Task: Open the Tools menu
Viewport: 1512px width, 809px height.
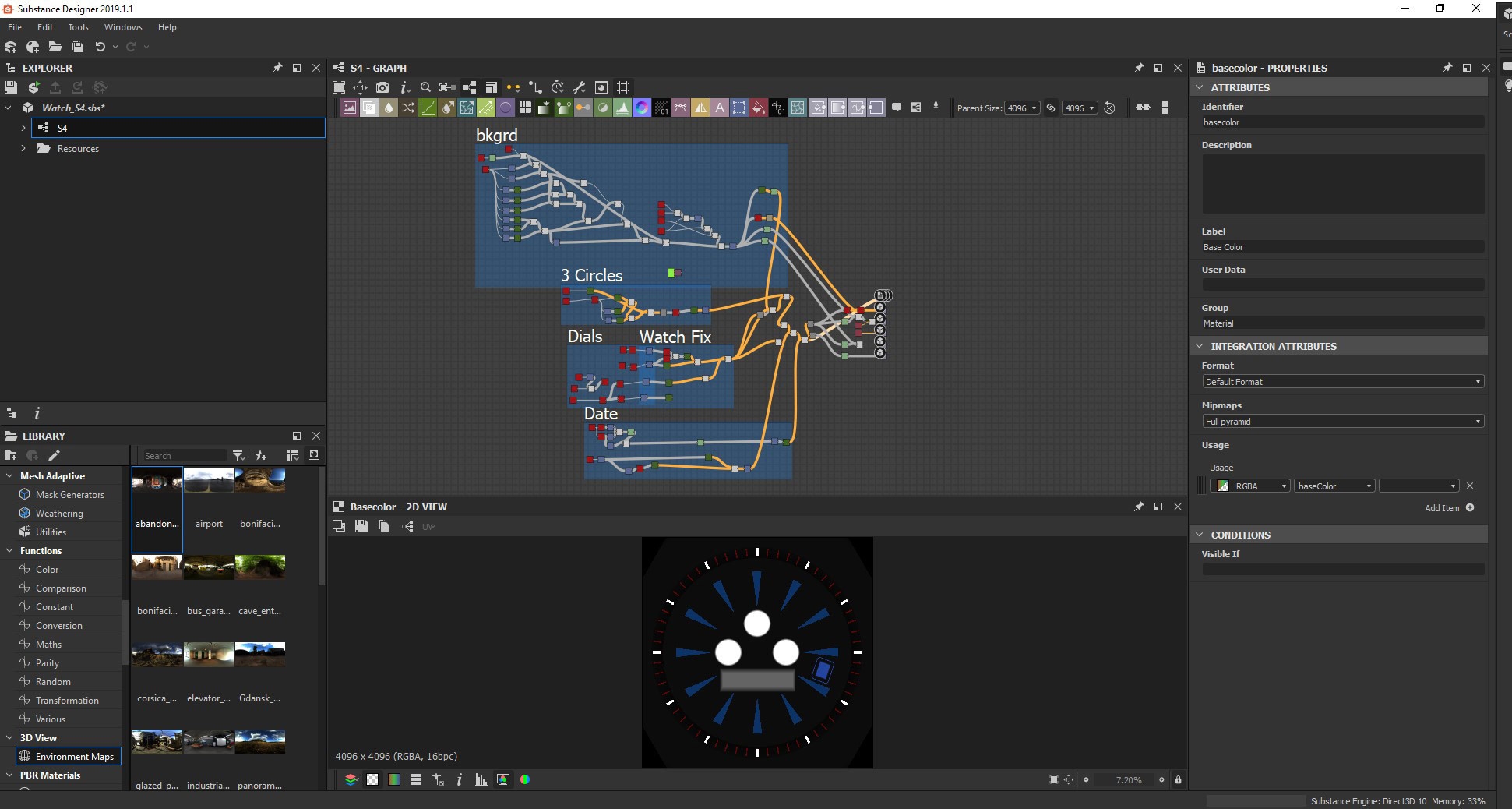Action: tap(78, 27)
